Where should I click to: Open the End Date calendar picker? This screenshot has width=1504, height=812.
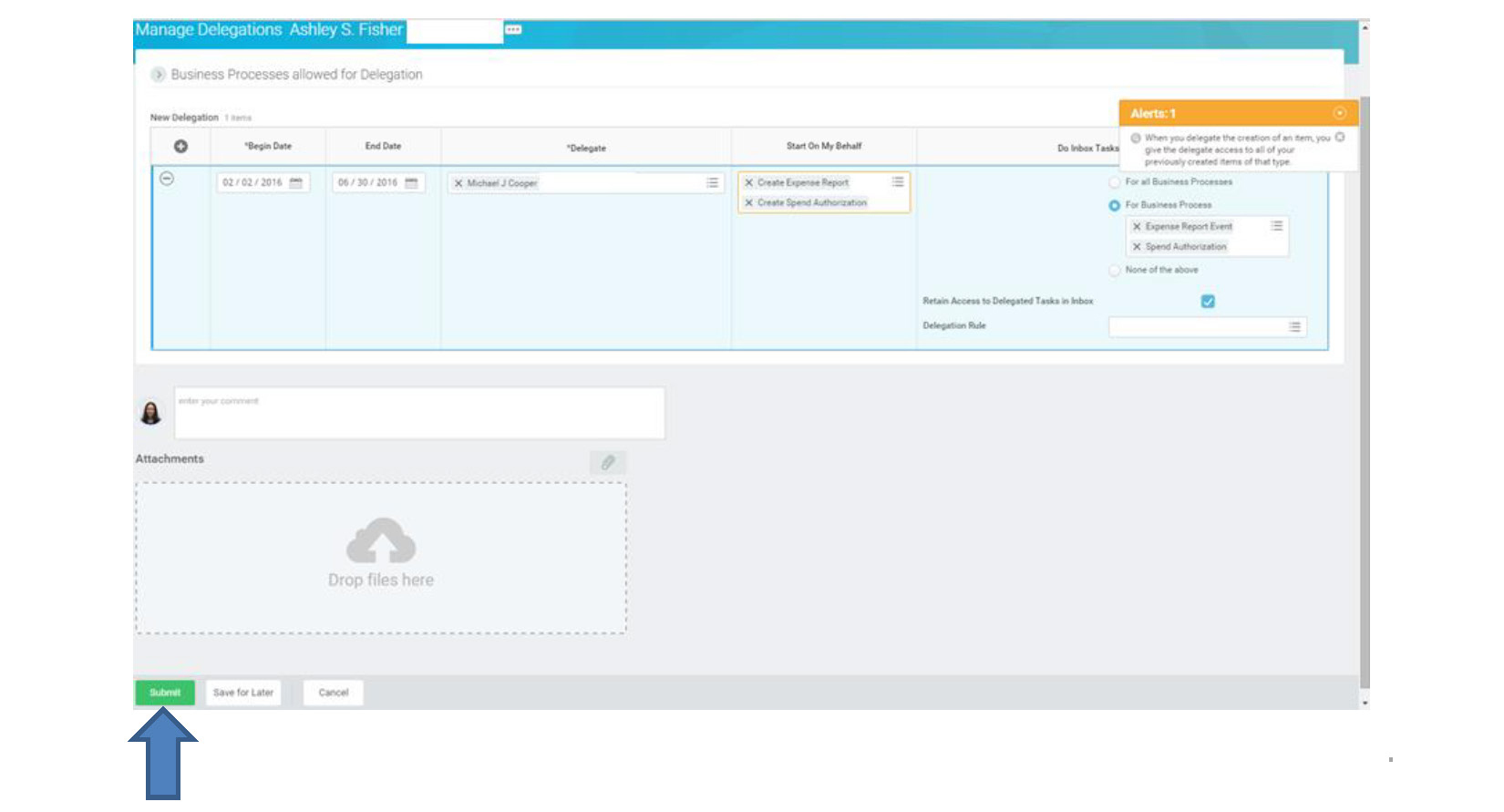411,183
